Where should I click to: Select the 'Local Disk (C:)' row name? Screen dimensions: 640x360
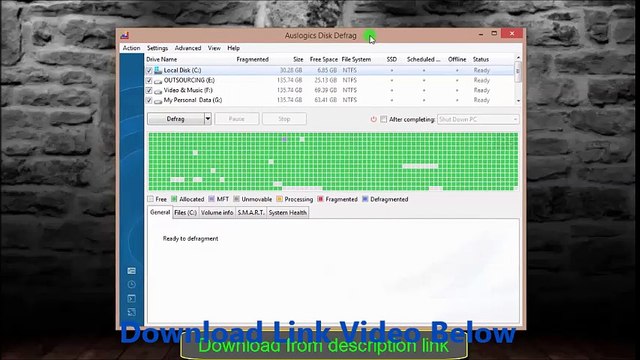[x=182, y=70]
